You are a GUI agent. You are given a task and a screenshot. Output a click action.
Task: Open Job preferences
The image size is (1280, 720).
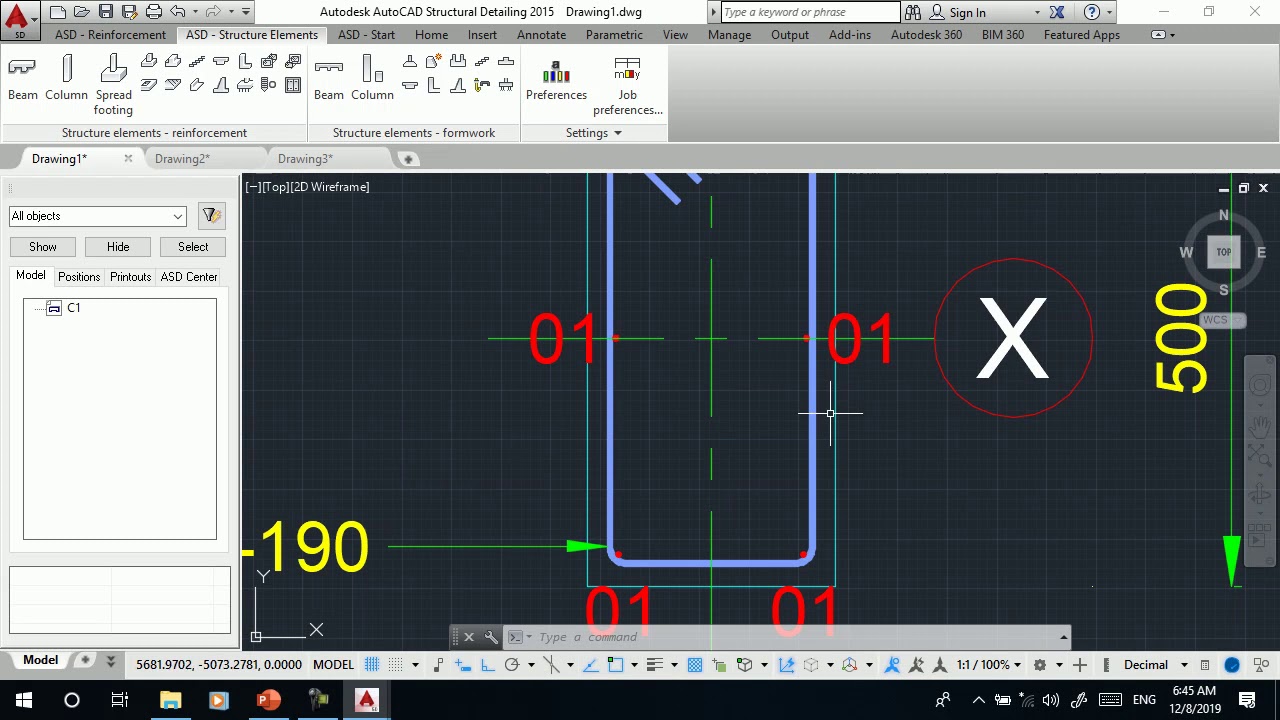[627, 86]
